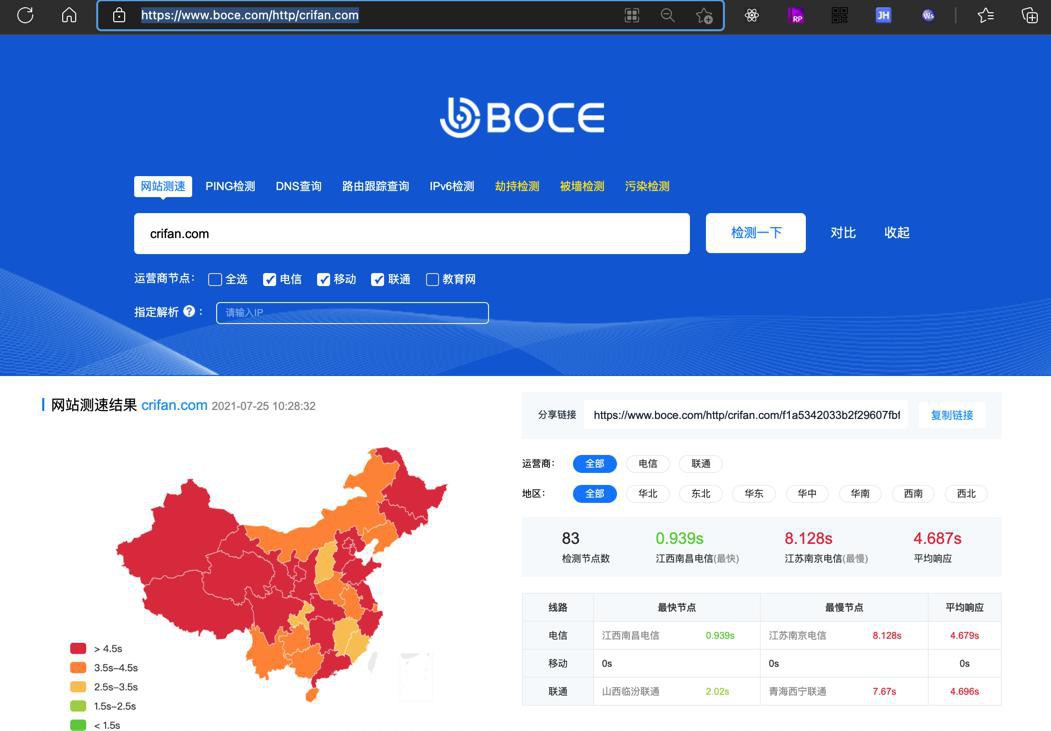This screenshot has width=1051, height=731.
Task: Click the share link URL field
Action: pos(746,415)
